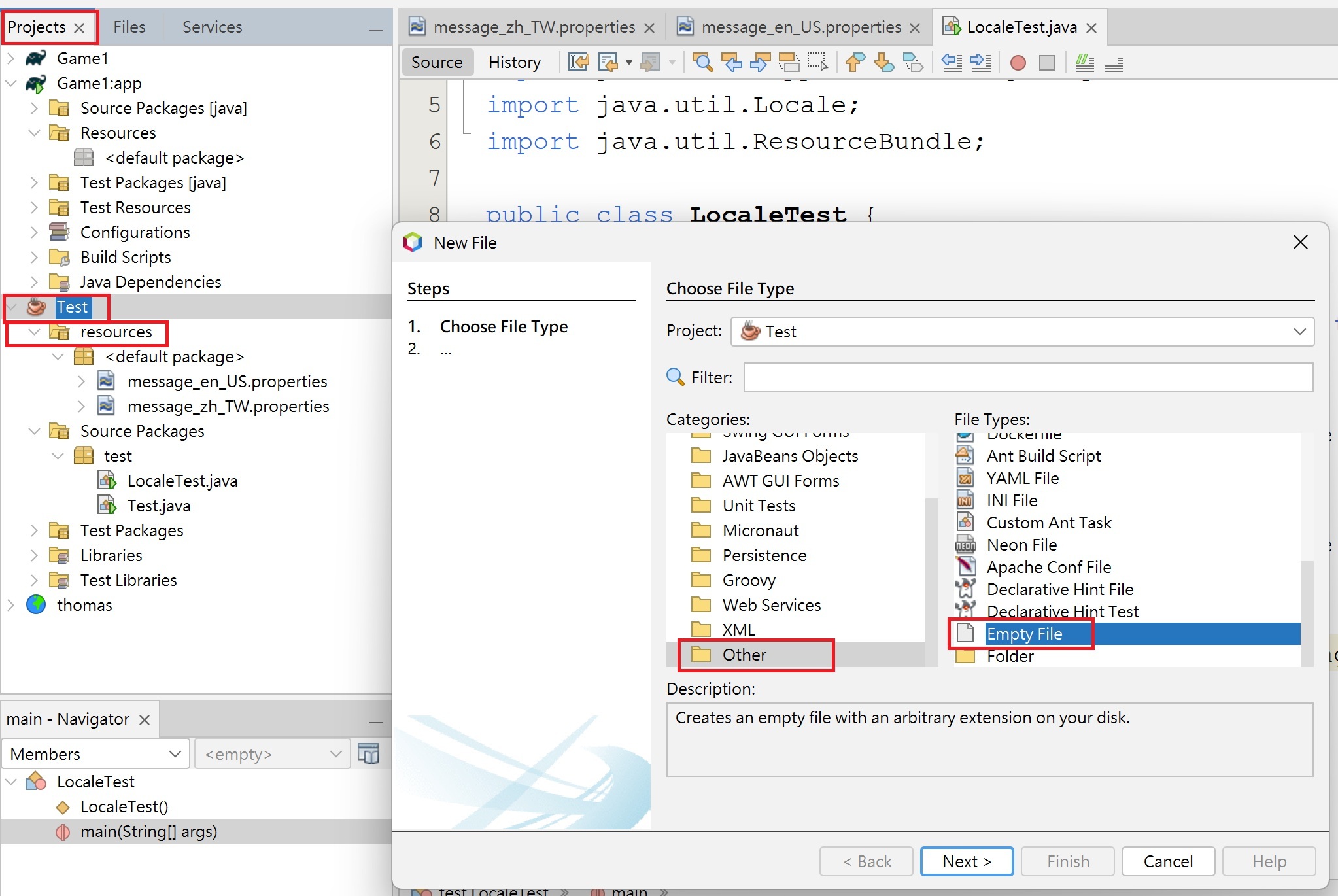Click the Cancel button
This screenshot has width=1338, height=896.
tap(1167, 861)
